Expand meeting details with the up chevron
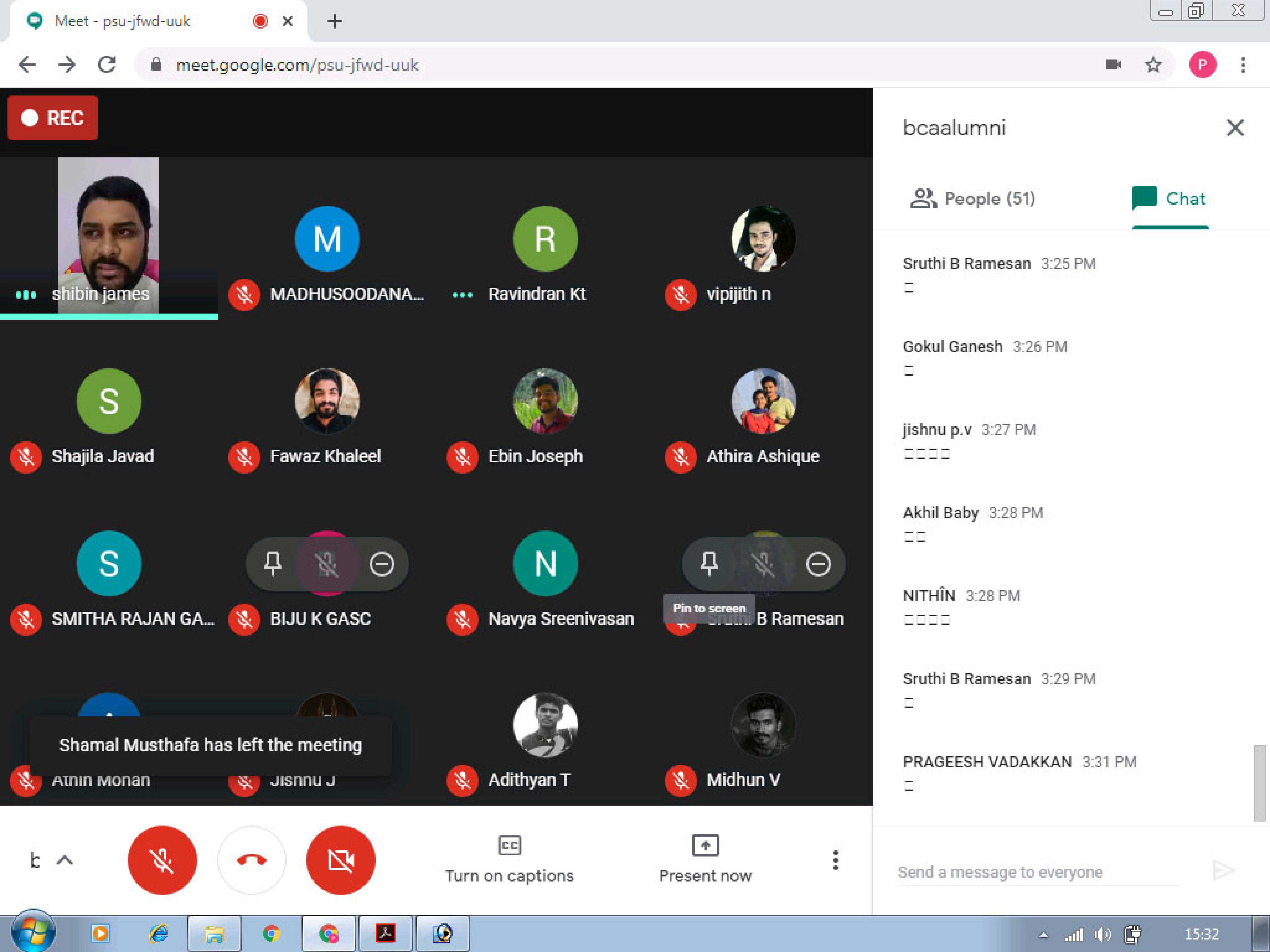The height and width of the screenshot is (952, 1270). [x=65, y=859]
